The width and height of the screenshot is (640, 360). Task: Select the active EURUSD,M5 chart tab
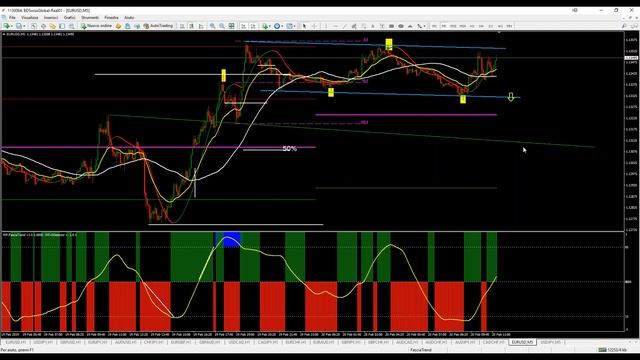pyautogui.click(x=522, y=342)
